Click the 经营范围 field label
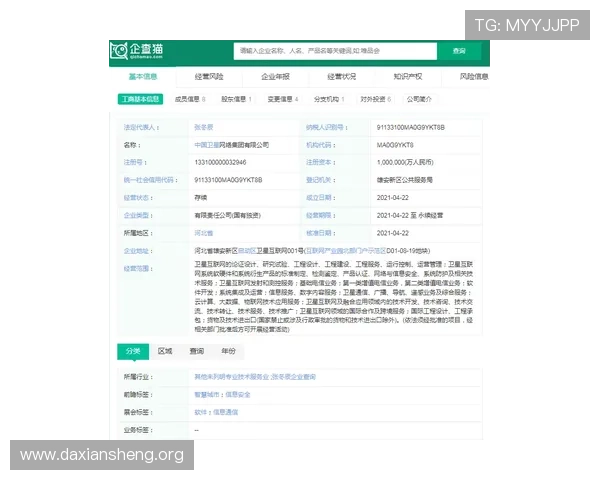 138,269
